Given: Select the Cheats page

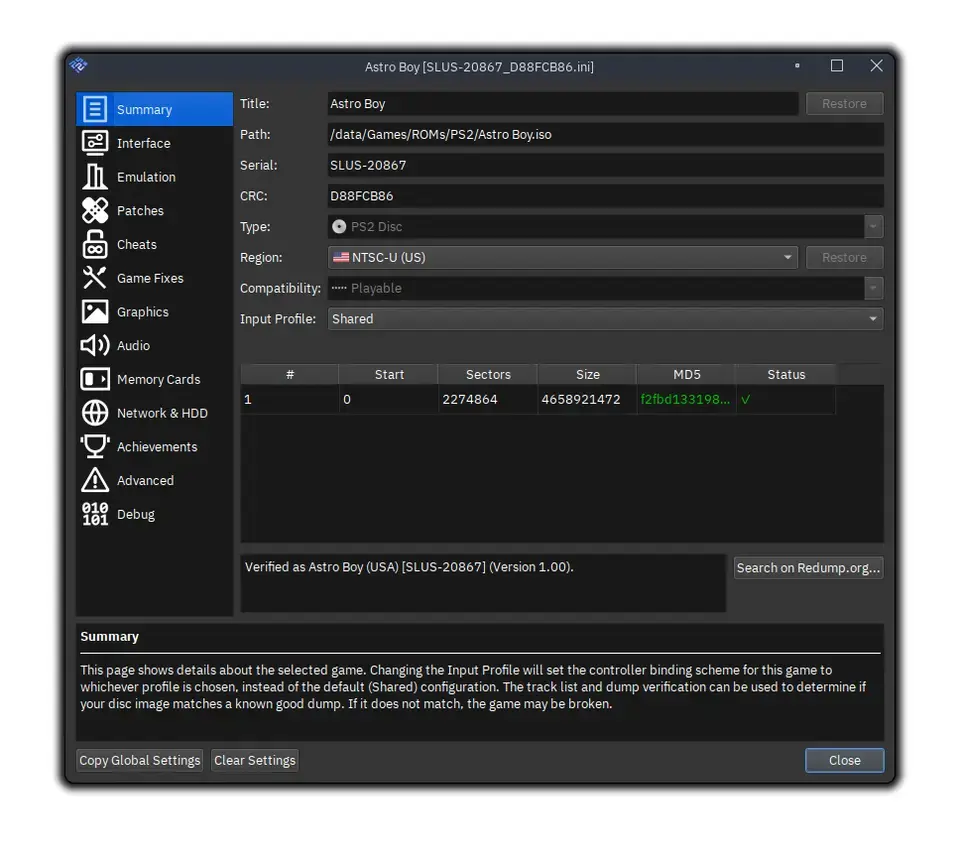Looking at the screenshot, I should 154,244.
